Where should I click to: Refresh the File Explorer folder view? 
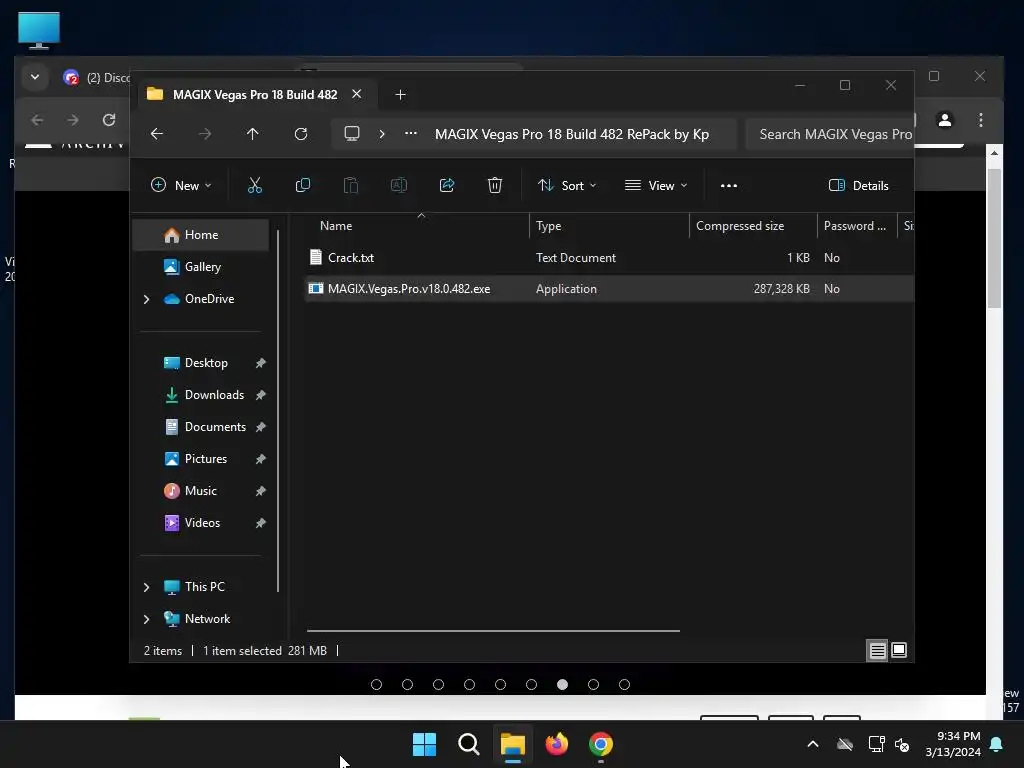tap(301, 134)
